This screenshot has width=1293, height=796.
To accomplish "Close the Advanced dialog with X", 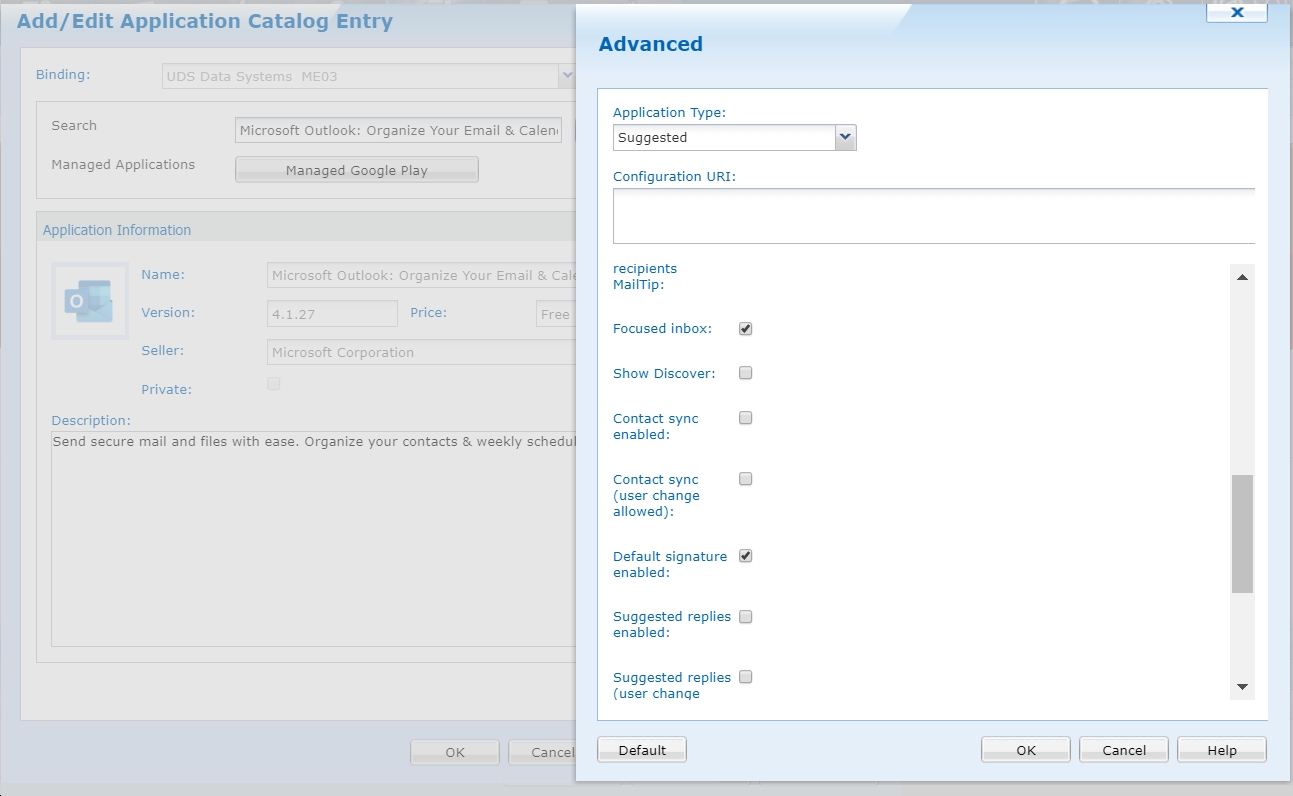I will pos(1237,12).
